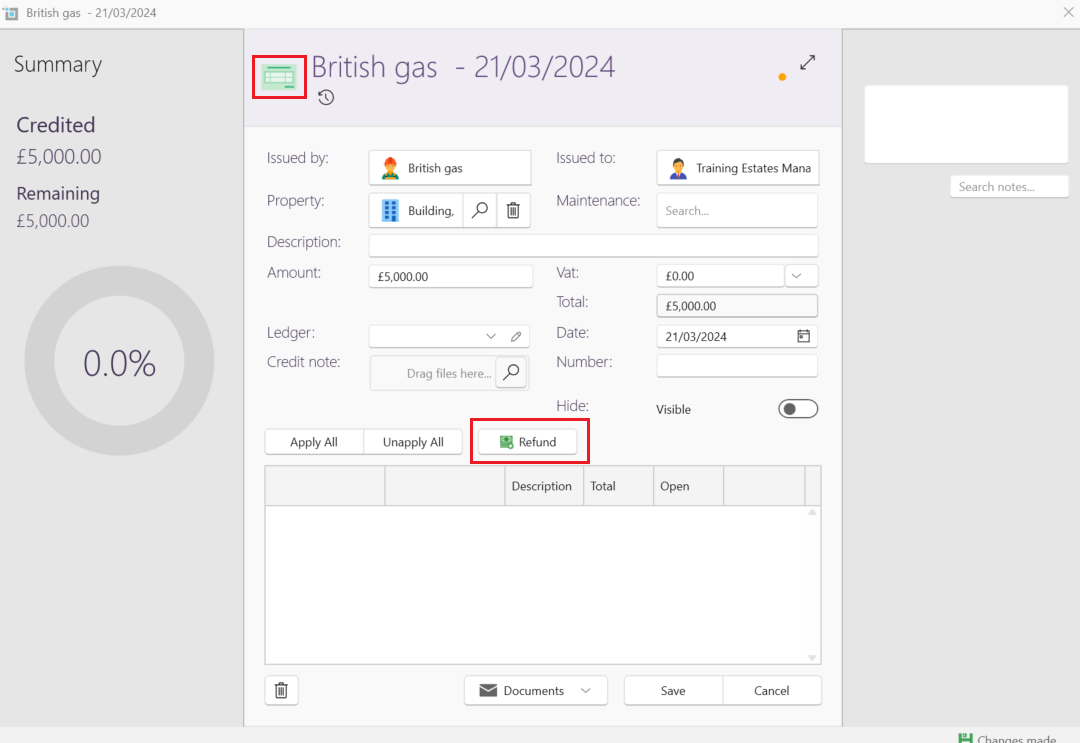The image size is (1080, 743).
Task: Delete credit using bottom-left trash icon
Action: (x=281, y=690)
